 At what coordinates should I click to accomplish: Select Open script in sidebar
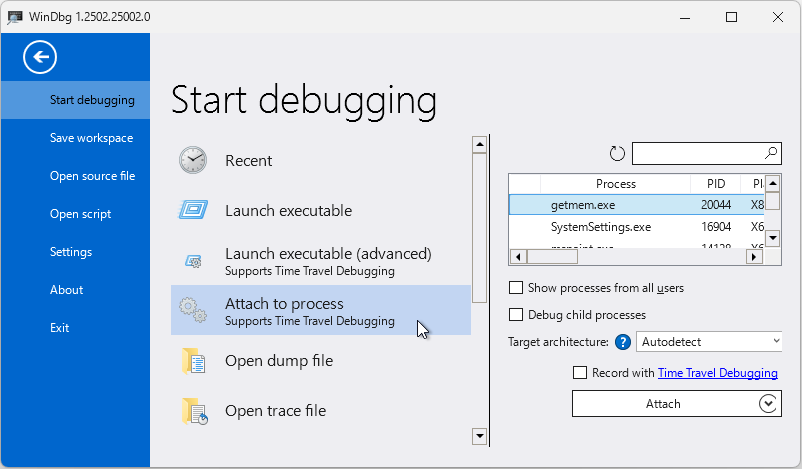(76, 214)
